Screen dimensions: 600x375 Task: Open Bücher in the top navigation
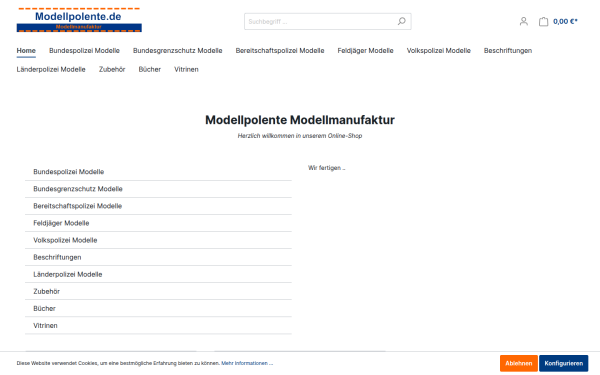click(x=150, y=69)
